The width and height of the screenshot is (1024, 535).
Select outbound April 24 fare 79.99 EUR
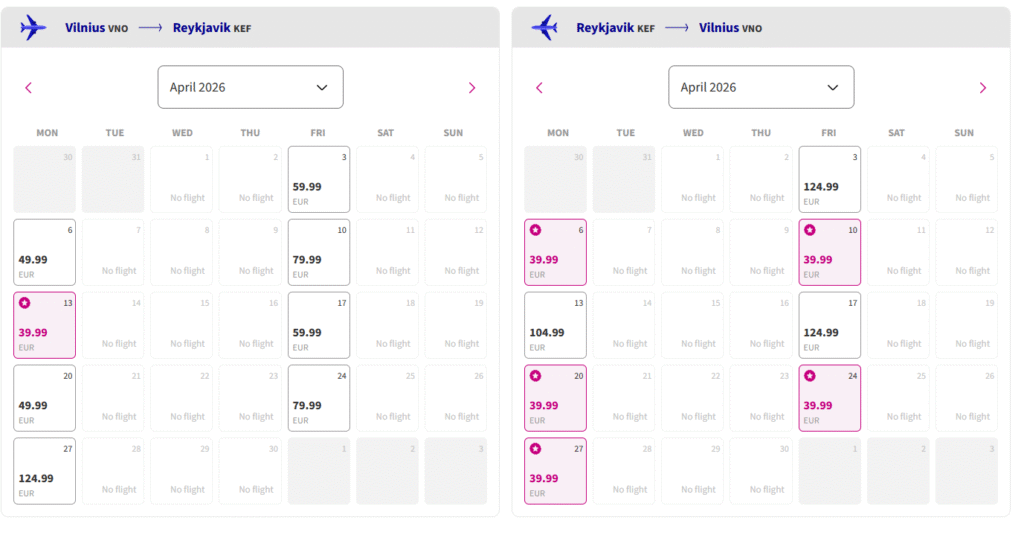319,398
